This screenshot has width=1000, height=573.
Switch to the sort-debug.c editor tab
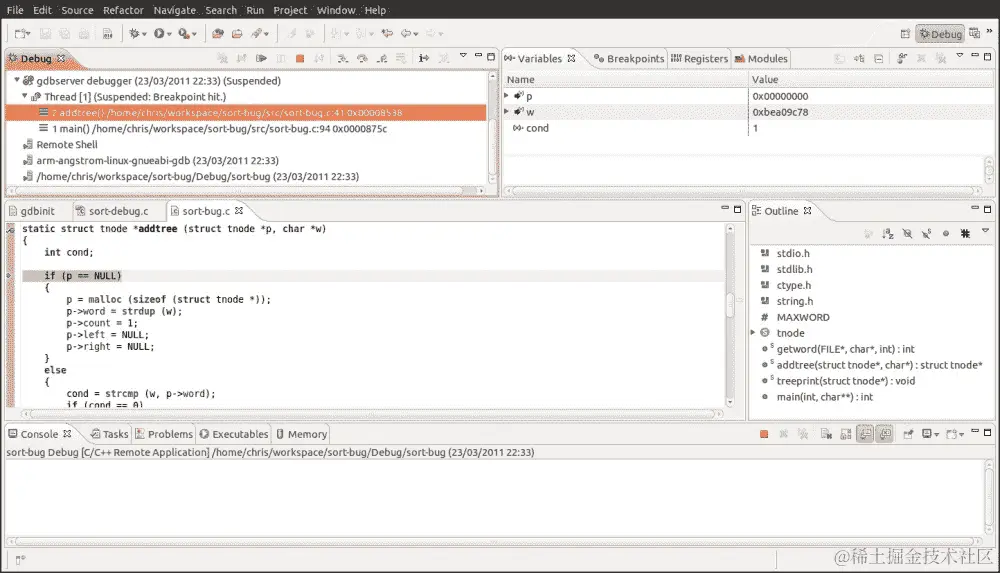pos(112,211)
